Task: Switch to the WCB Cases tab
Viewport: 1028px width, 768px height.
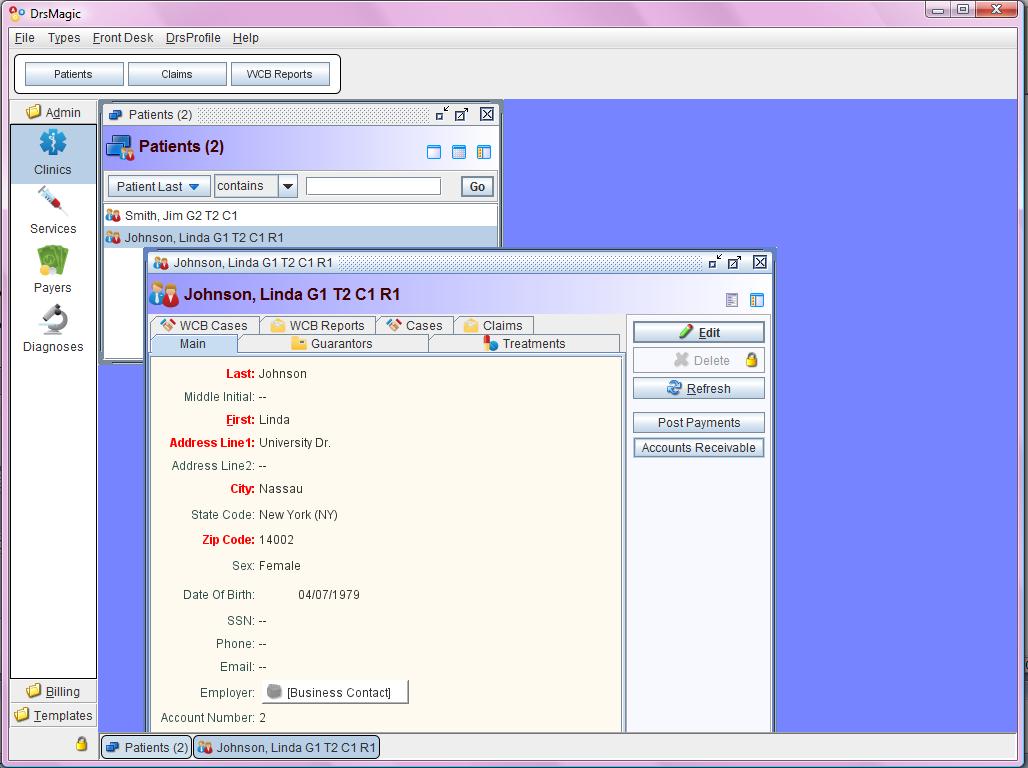Action: pyautogui.click(x=204, y=325)
